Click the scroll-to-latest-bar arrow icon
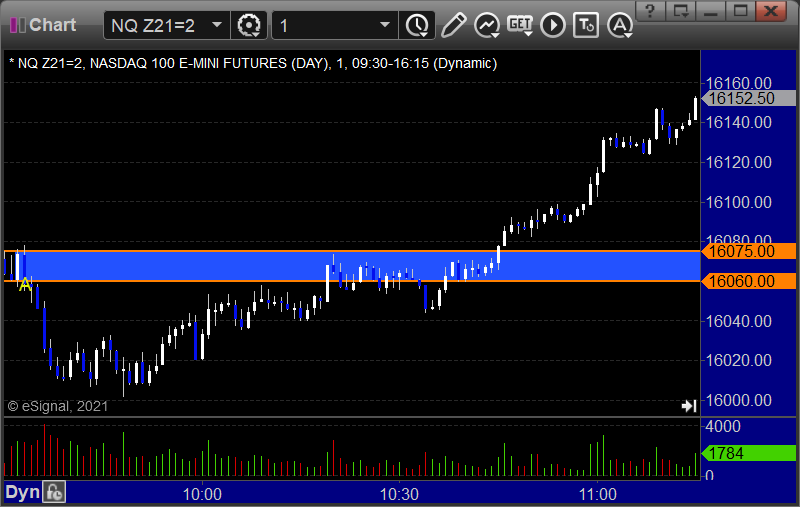The image size is (800, 507). 689,406
